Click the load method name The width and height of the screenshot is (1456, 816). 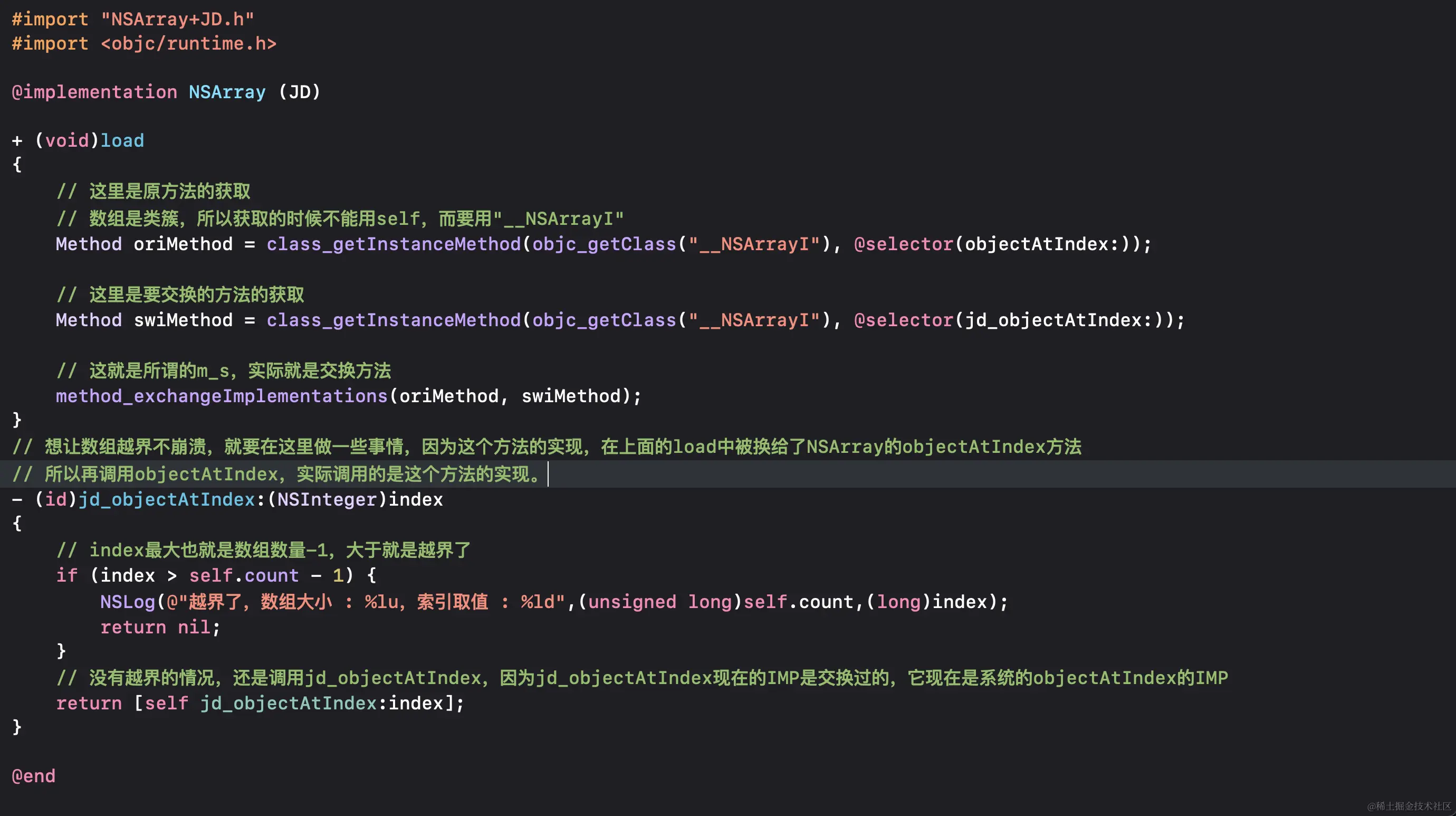coord(121,140)
